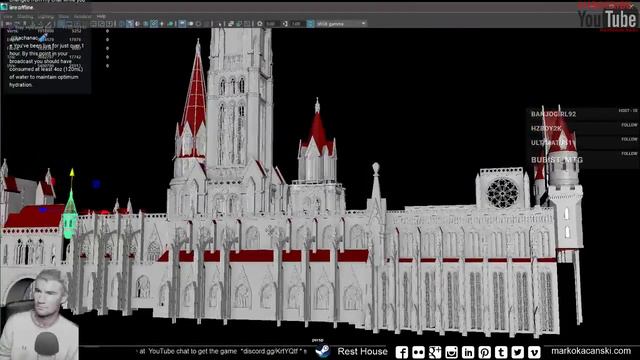The image size is (640, 360).
Task: Toggle smooth shade all button
Action: [x=129, y=24]
